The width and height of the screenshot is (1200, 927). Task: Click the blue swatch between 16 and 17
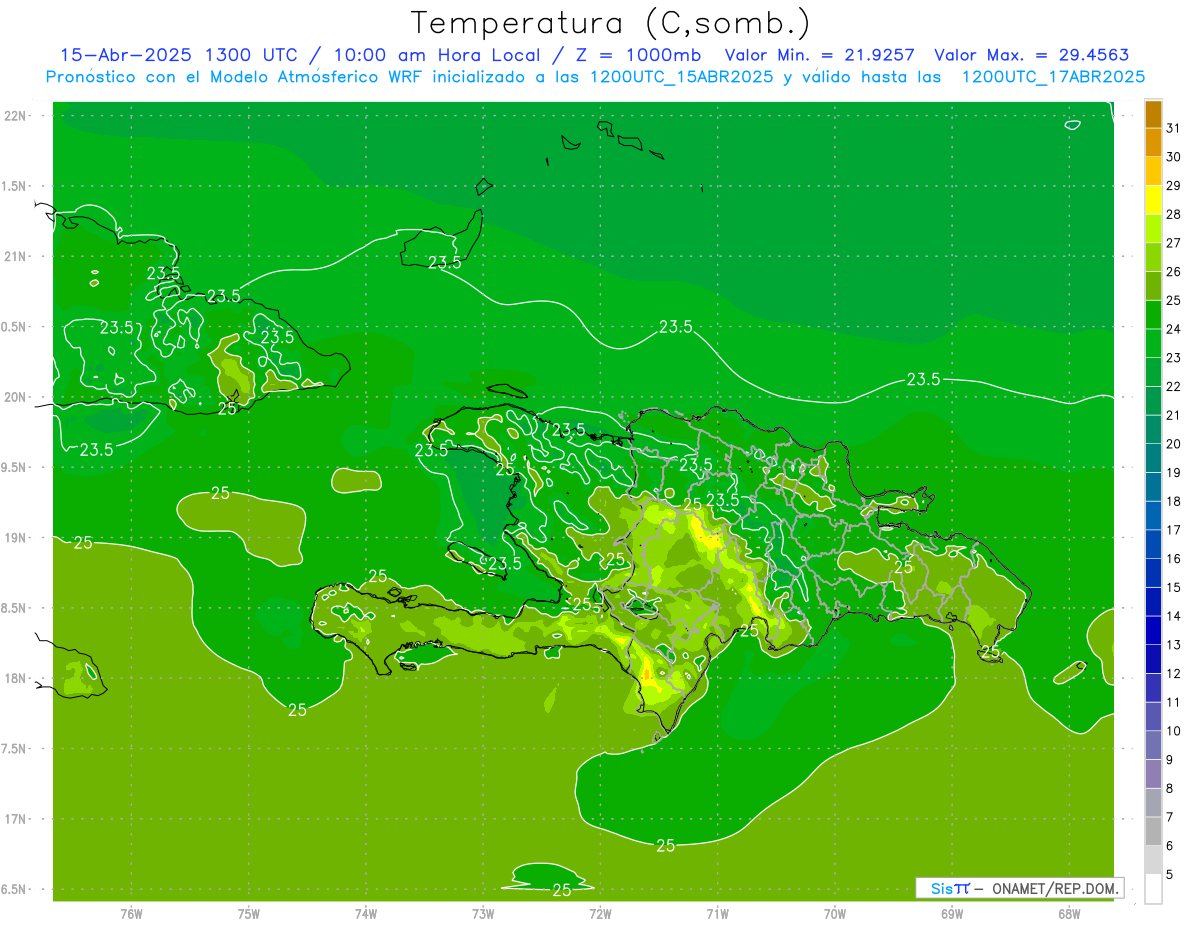[x=1153, y=545]
